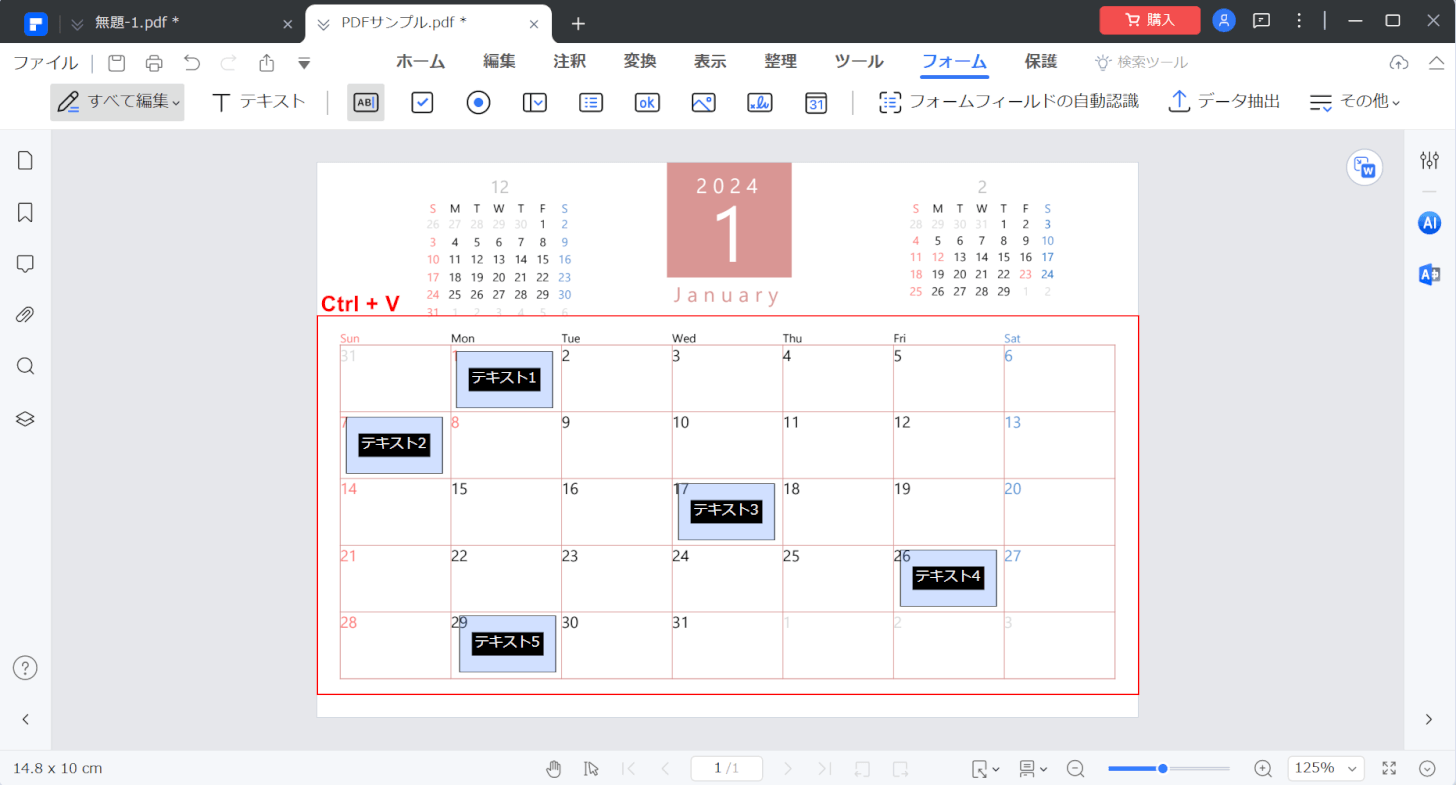Select the hand tool in status bar
Image resolution: width=1456 pixels, height=785 pixels.
(x=554, y=768)
